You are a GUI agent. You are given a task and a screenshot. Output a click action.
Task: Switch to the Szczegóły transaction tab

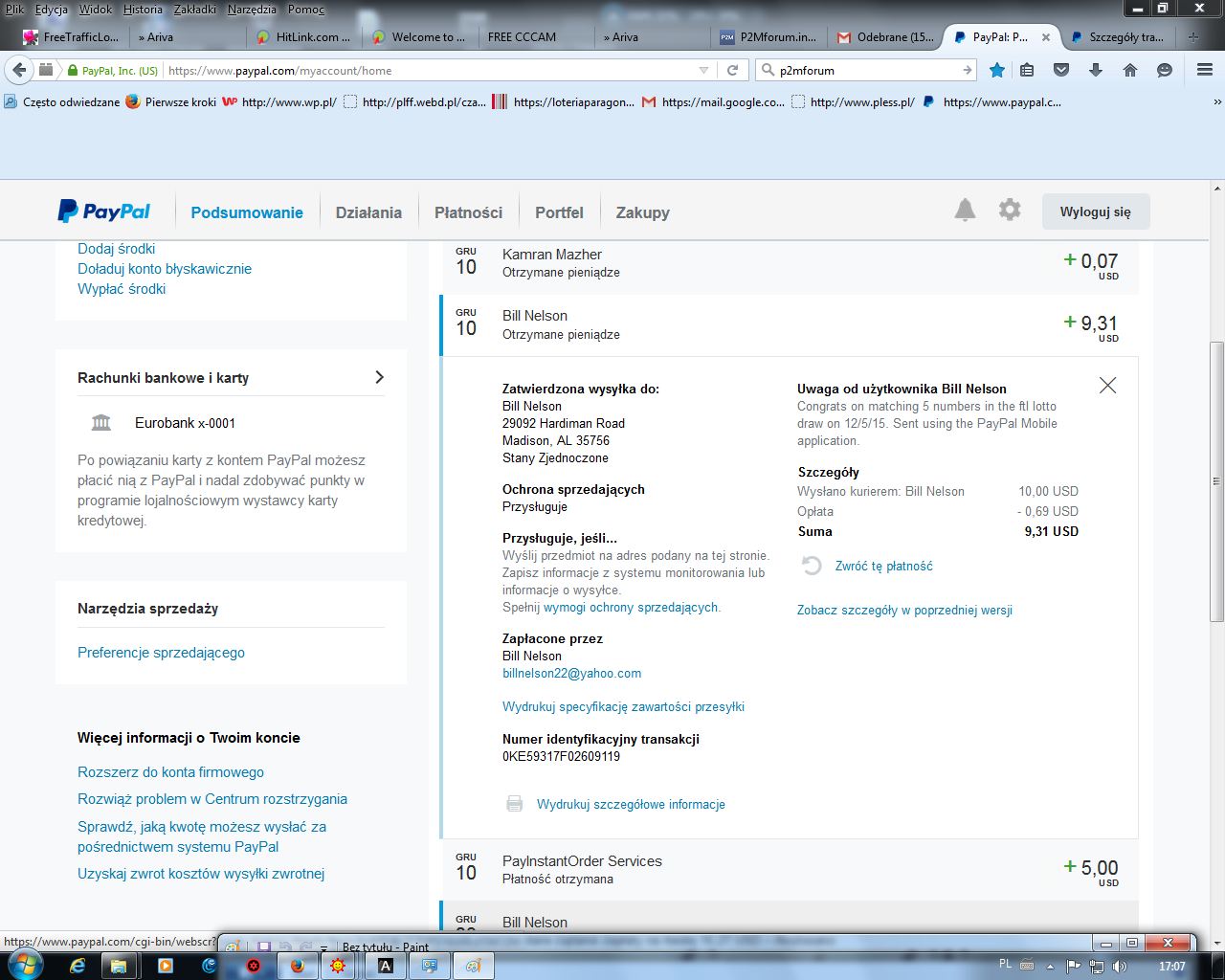click(x=1118, y=37)
